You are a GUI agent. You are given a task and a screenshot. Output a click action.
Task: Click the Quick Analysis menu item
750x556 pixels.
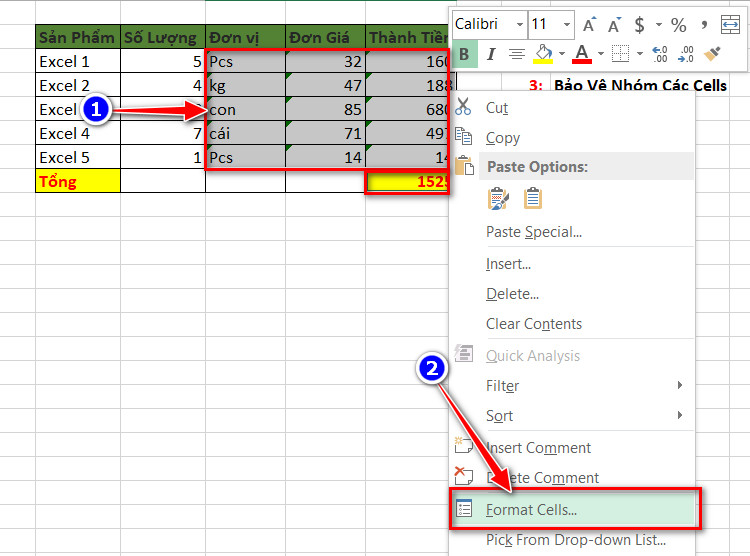[533, 356]
